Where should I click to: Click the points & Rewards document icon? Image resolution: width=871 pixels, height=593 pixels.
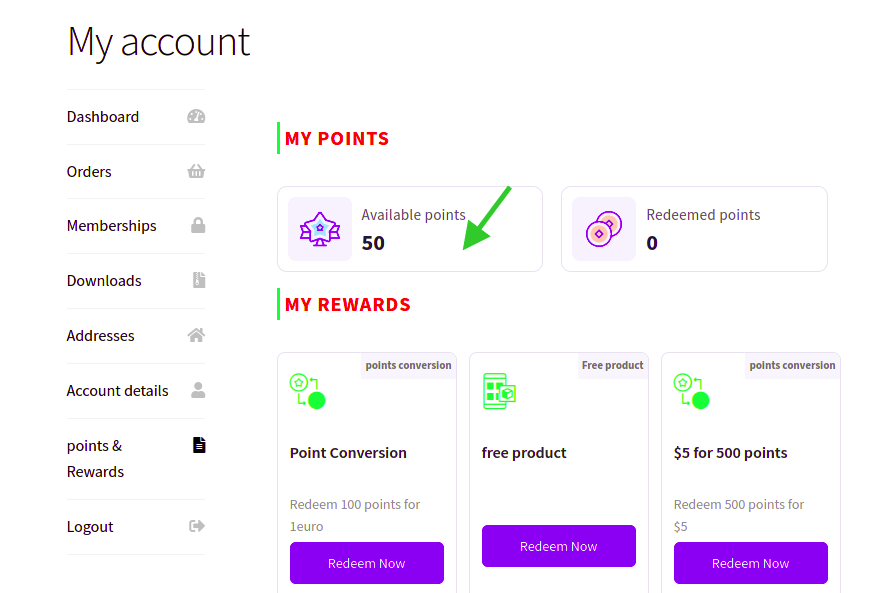click(199, 445)
